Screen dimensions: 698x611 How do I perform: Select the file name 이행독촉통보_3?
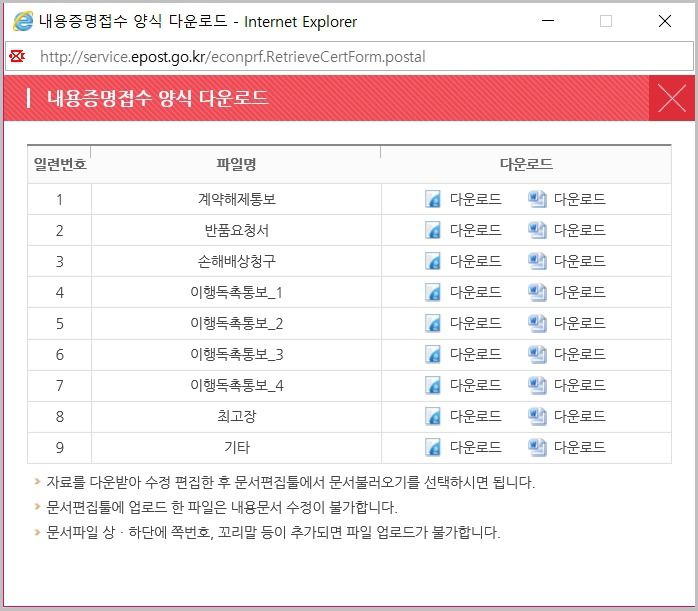[x=236, y=354]
